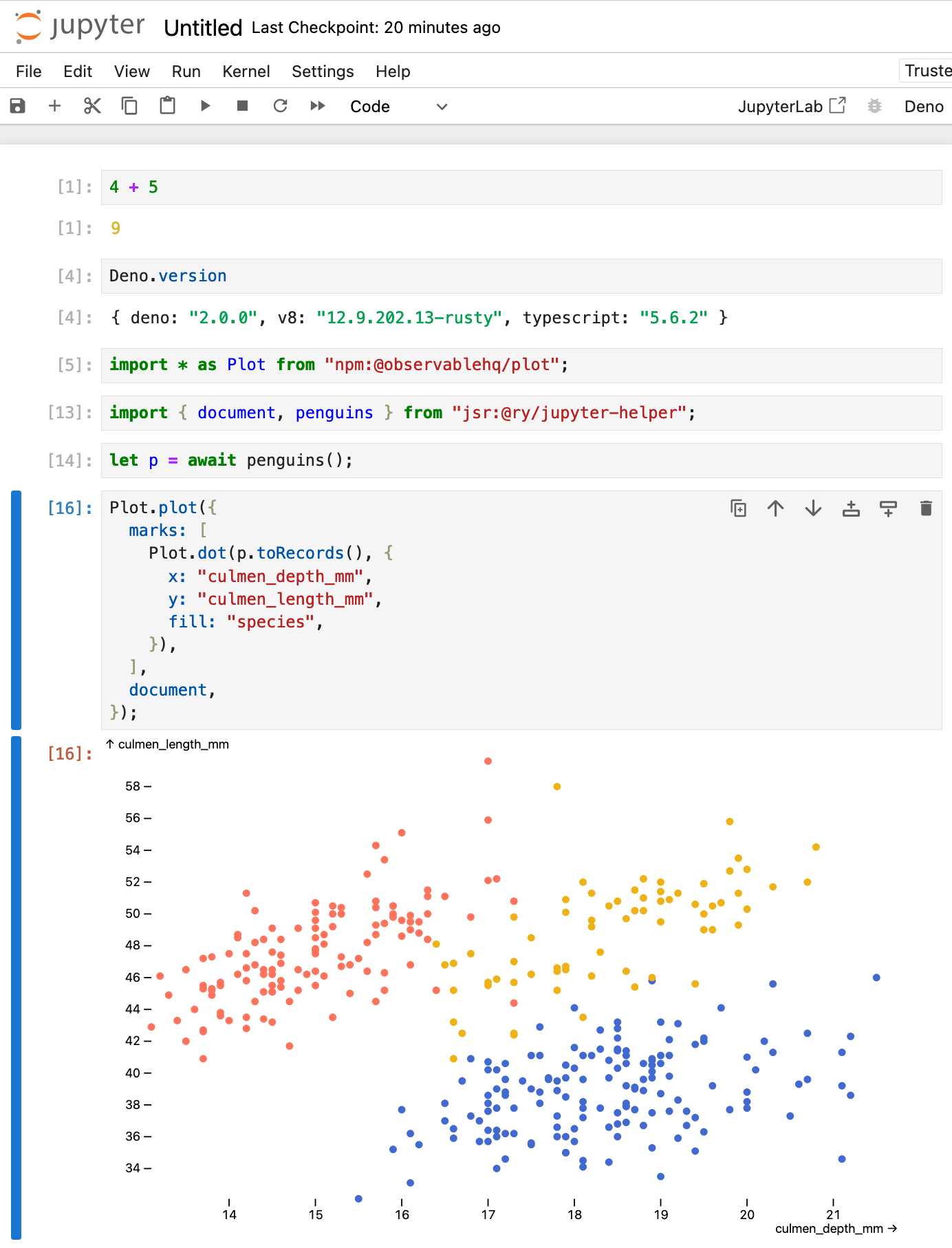Open the Settings menu
This screenshot has width=952, height=1248.
(x=323, y=72)
